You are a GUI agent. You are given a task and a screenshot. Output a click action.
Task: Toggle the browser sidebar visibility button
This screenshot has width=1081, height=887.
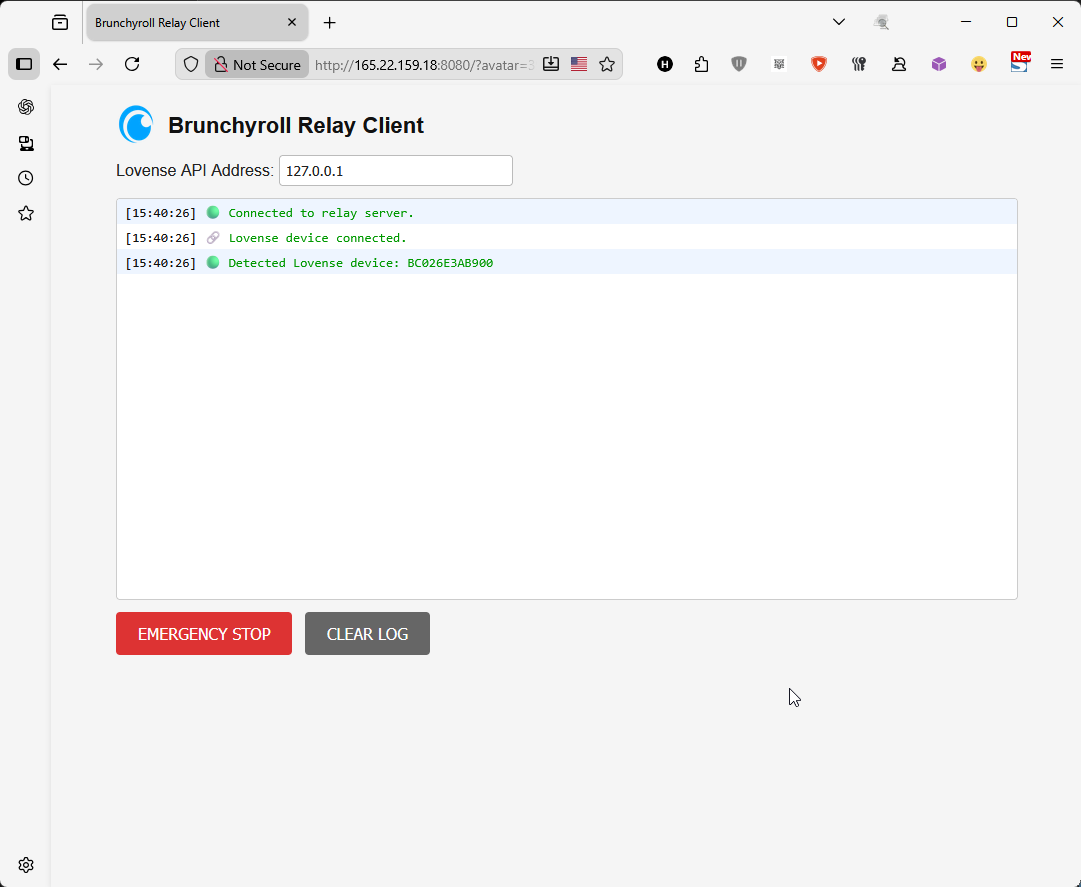24,64
